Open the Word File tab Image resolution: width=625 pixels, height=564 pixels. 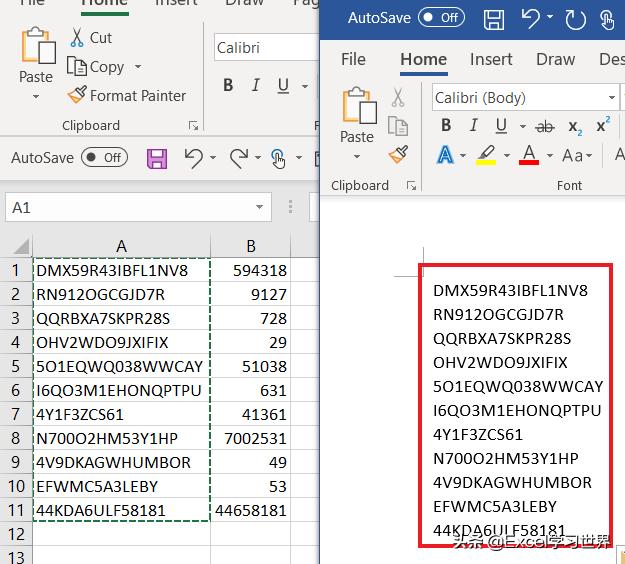tap(353, 59)
